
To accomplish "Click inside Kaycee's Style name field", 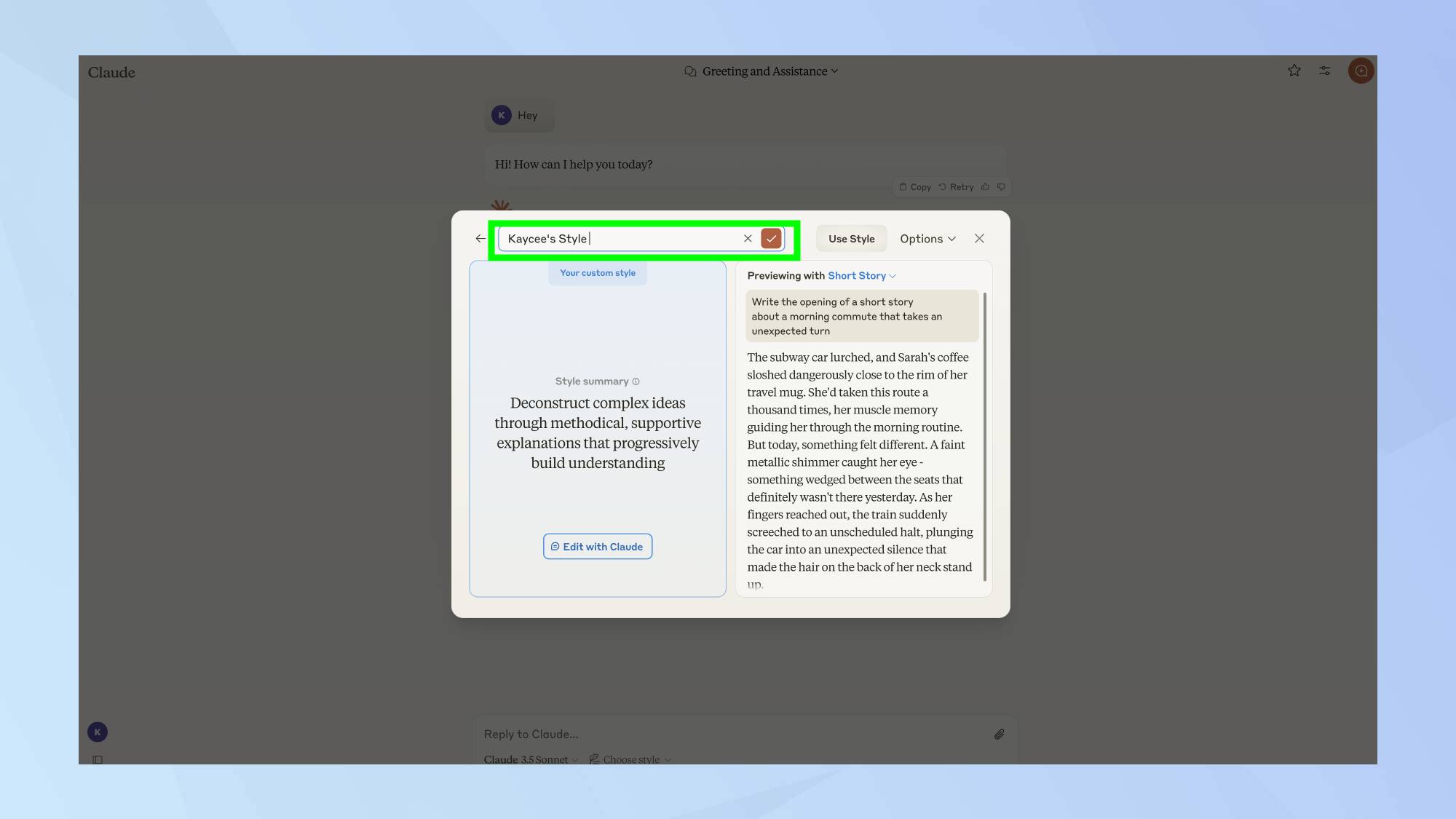I will coord(619,239).
